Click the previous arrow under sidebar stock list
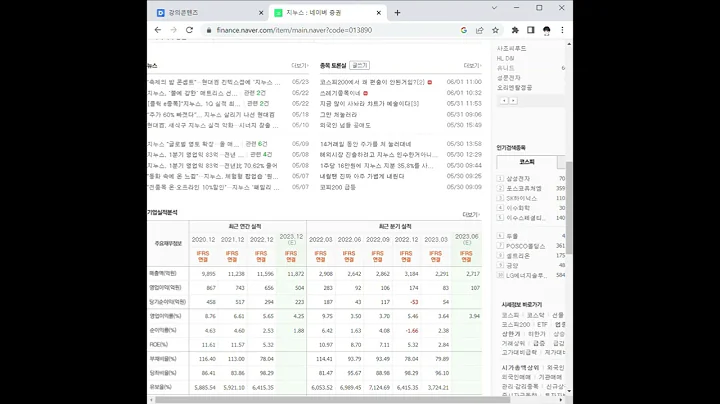 tap(504, 100)
